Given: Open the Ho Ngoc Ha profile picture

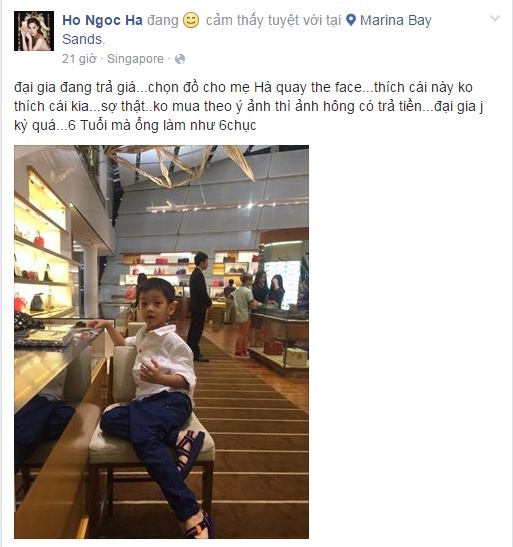Looking at the screenshot, I should (x=34, y=31).
